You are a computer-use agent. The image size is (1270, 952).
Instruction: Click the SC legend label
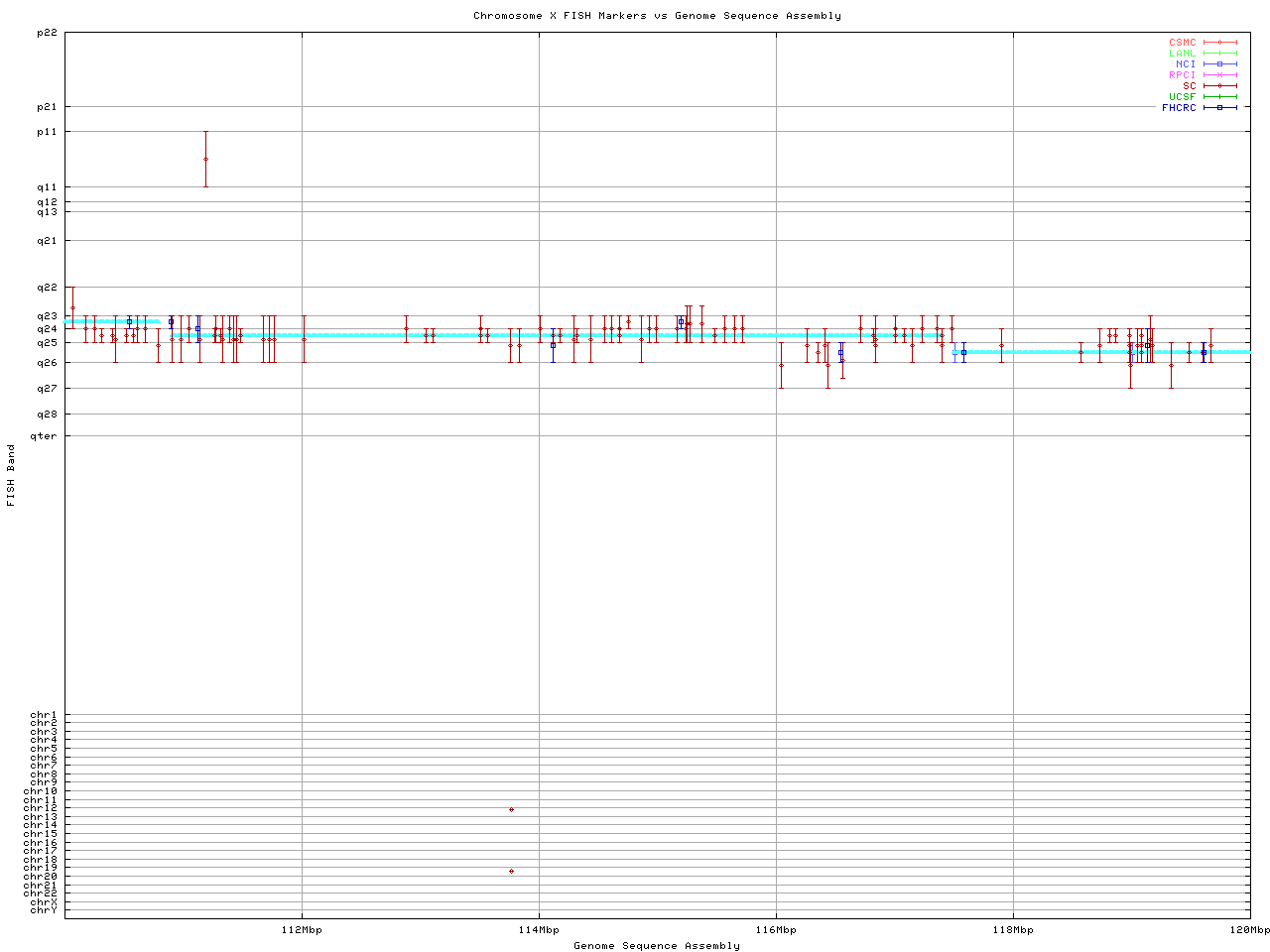tap(1189, 86)
